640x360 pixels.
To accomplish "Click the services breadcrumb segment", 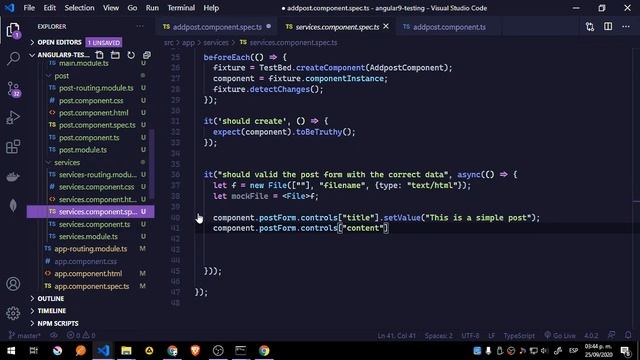I will (216, 42).
